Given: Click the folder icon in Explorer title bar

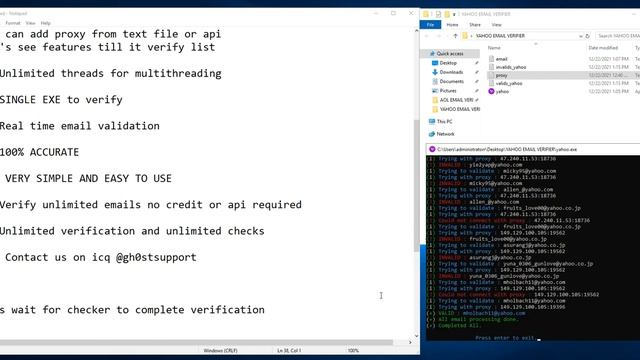Looking at the screenshot, I should (x=426, y=14).
